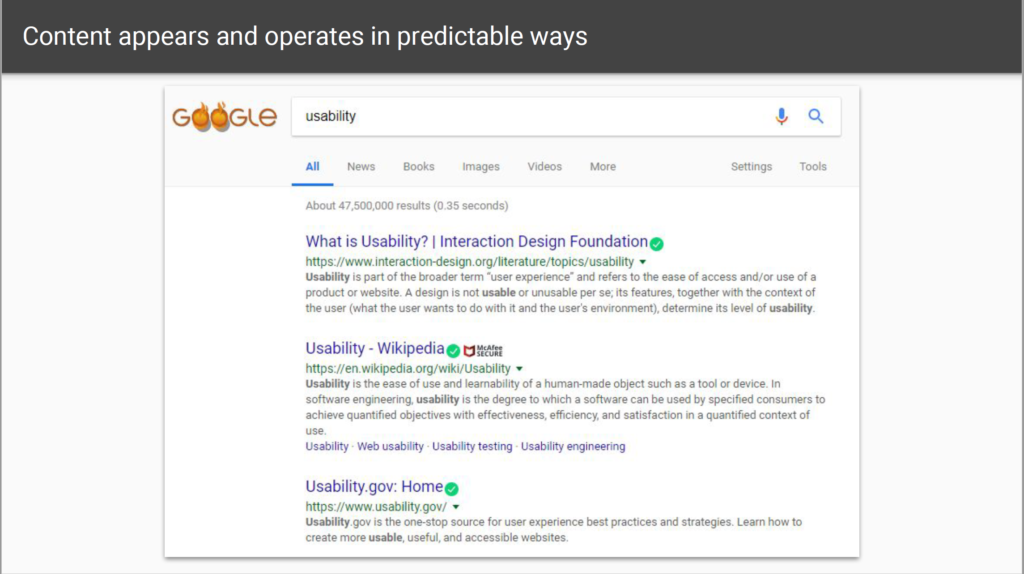Open the Books results tab

pyautogui.click(x=419, y=167)
